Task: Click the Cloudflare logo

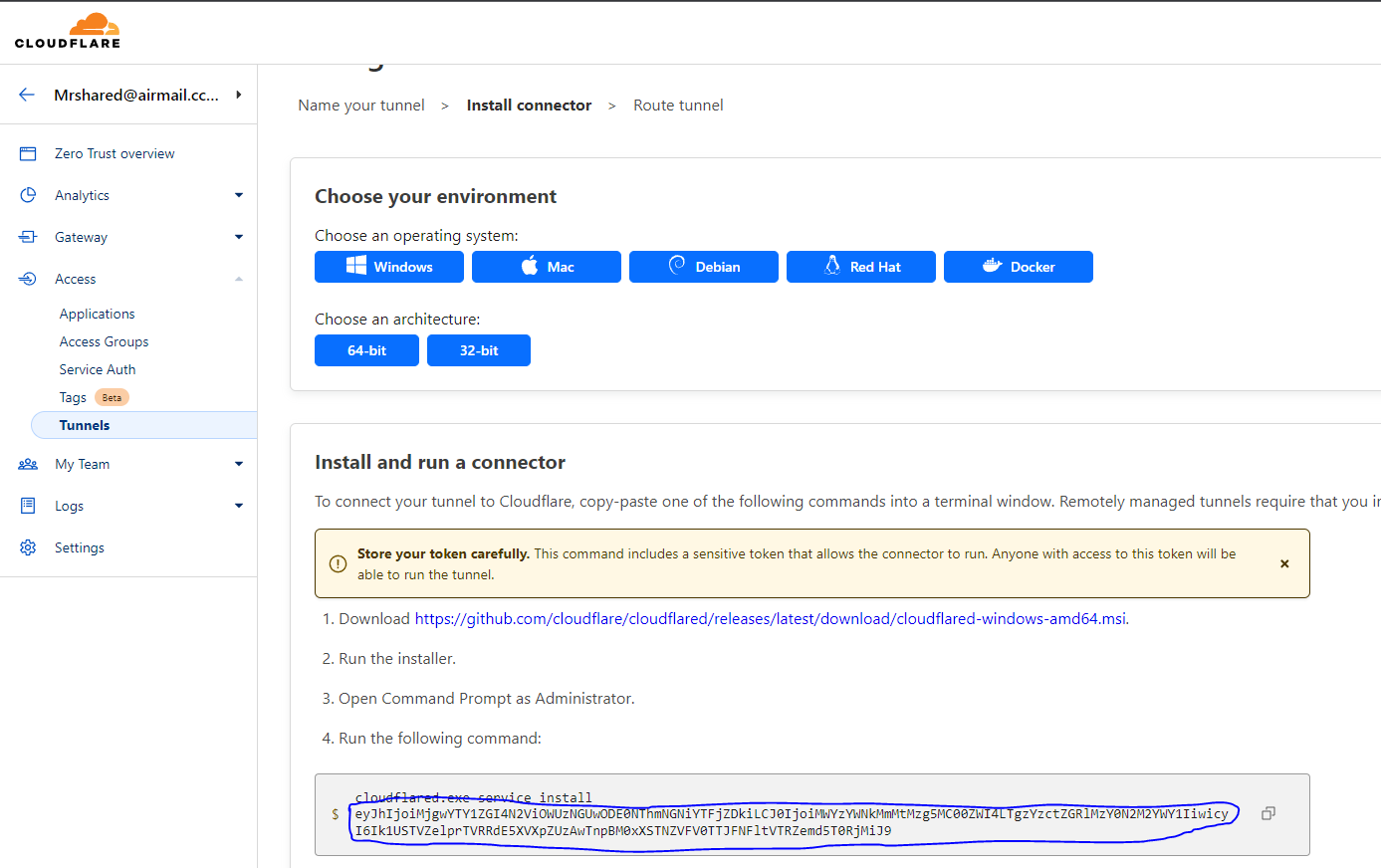Action: [x=68, y=31]
